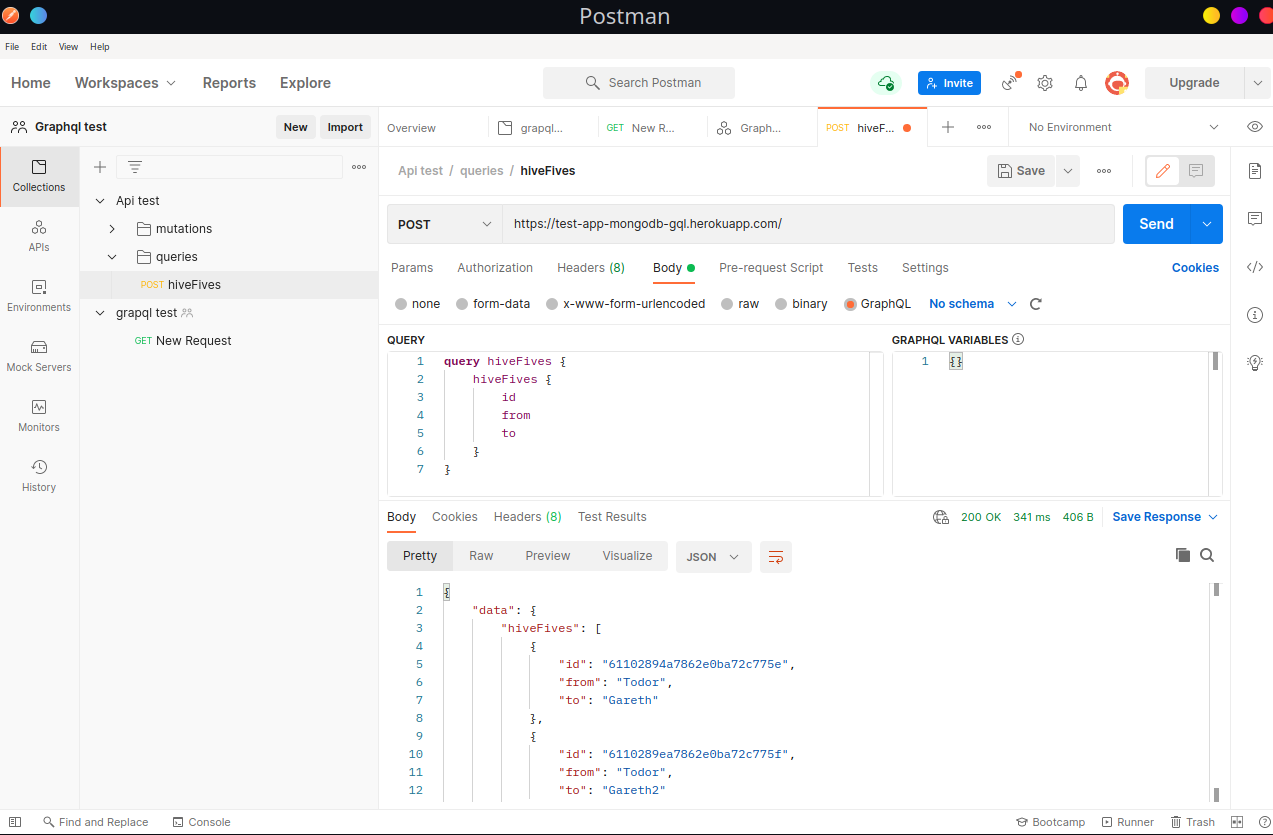Screen dimensions: 1273x835
Task: Open the notifications bell
Action: coord(1081,83)
